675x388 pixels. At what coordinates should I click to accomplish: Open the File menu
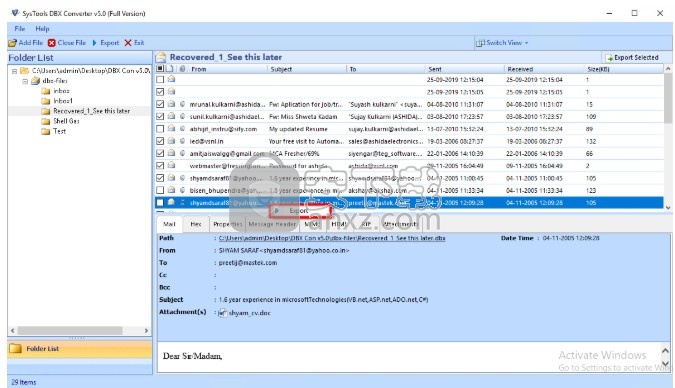point(20,28)
